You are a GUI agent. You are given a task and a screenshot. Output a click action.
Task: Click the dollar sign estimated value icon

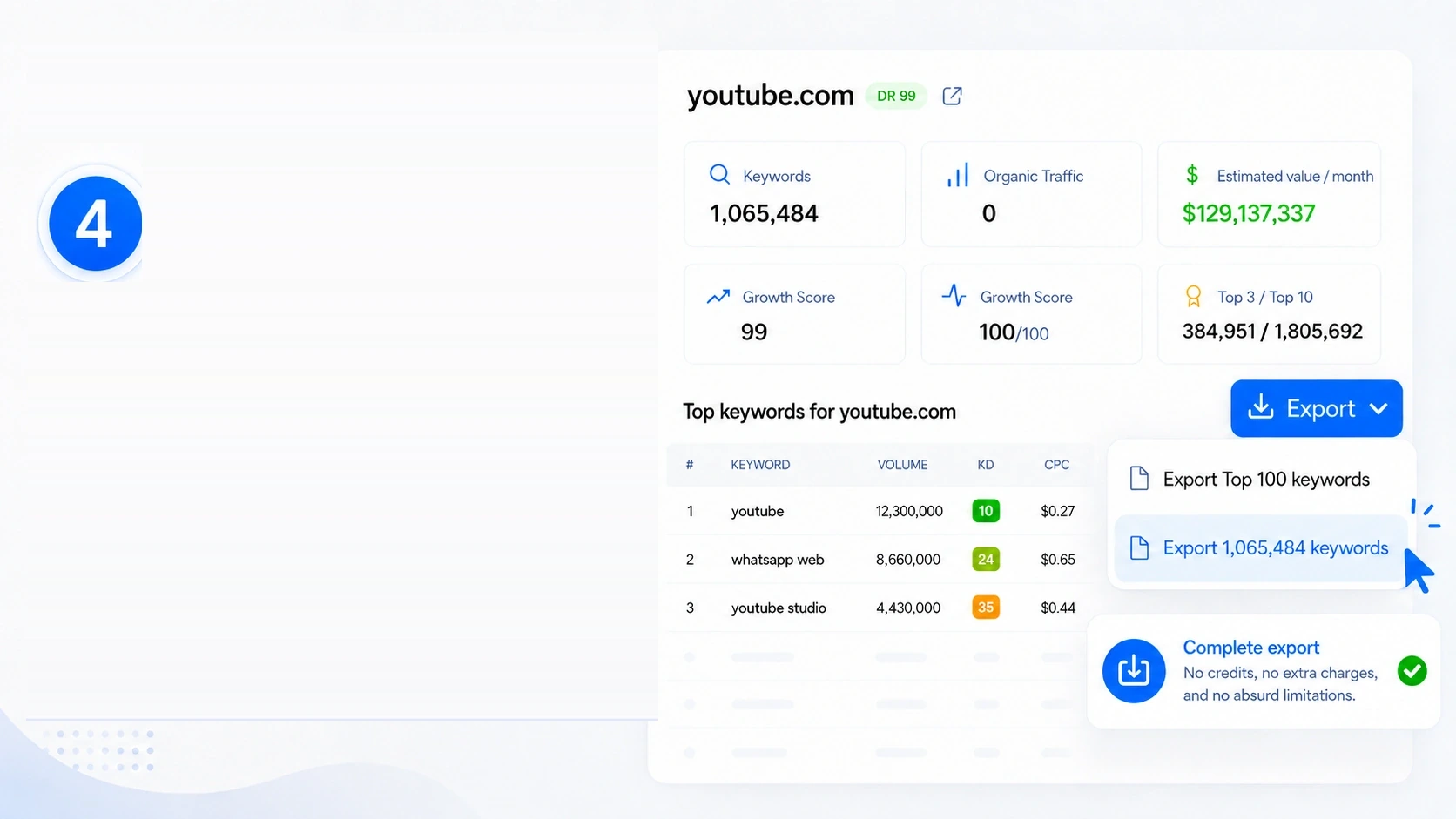pos(1192,175)
